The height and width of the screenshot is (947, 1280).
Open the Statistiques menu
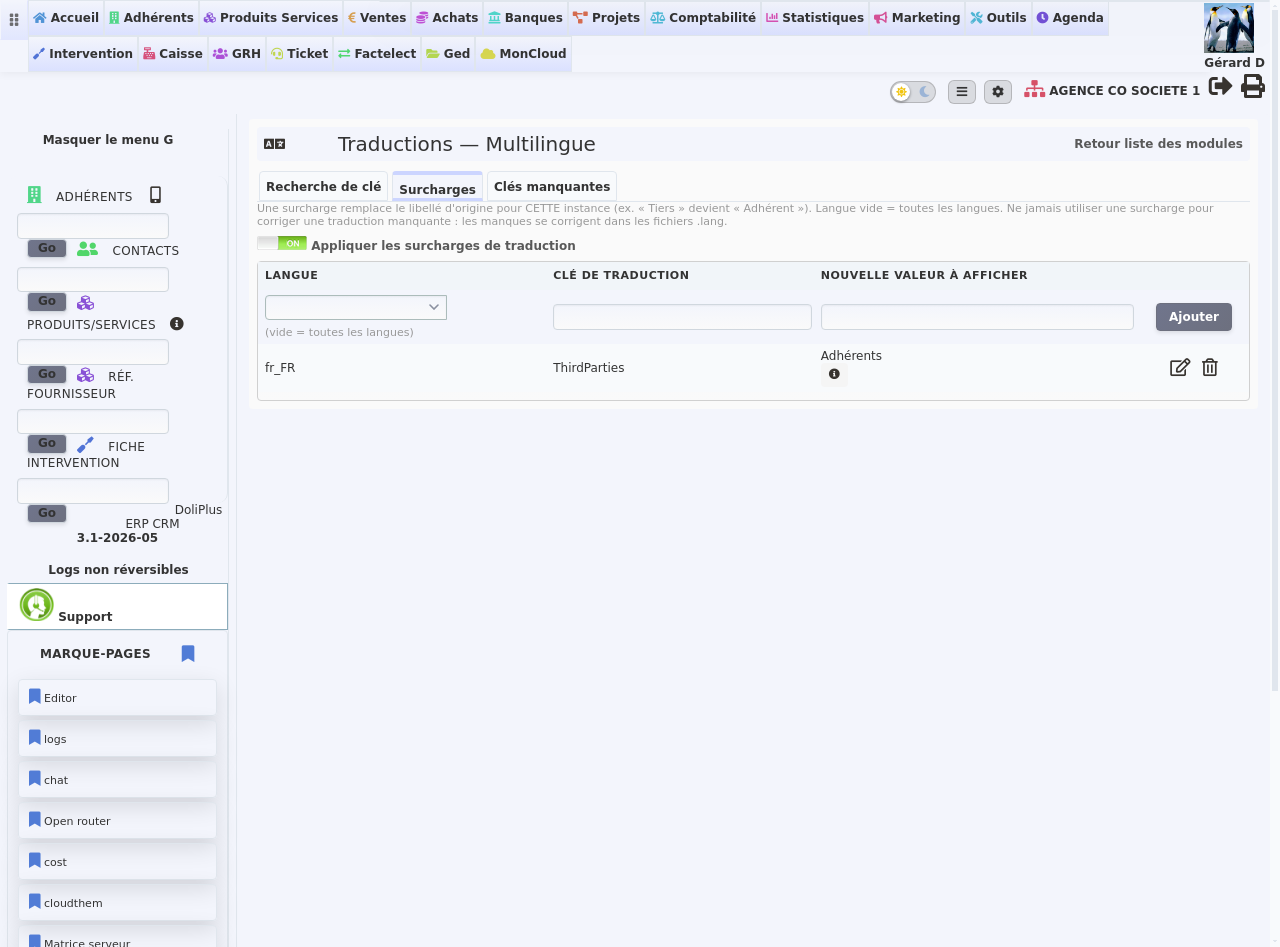(815, 18)
